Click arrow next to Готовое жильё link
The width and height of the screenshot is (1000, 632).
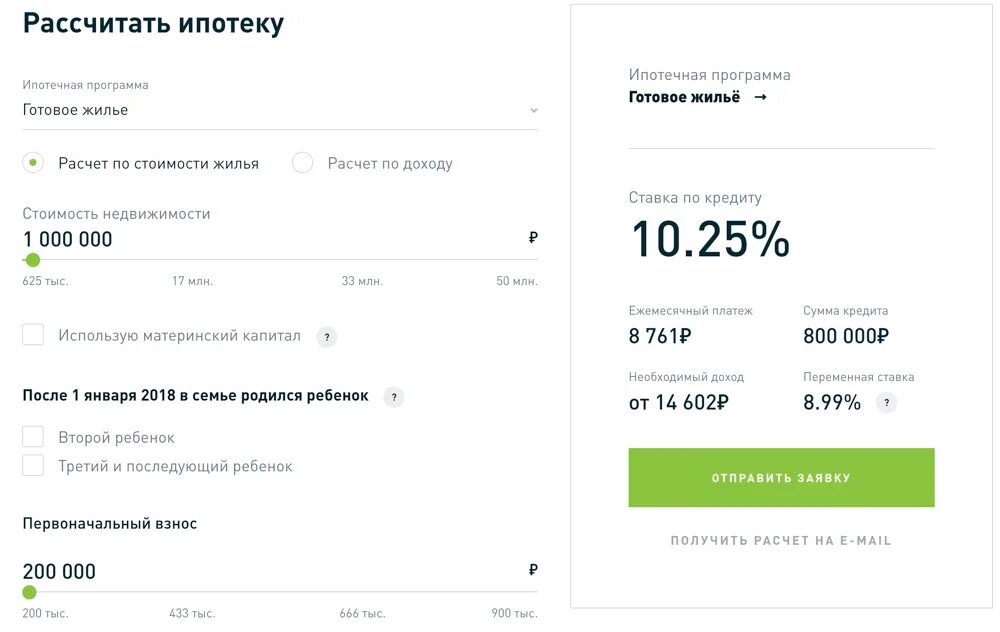(x=760, y=98)
